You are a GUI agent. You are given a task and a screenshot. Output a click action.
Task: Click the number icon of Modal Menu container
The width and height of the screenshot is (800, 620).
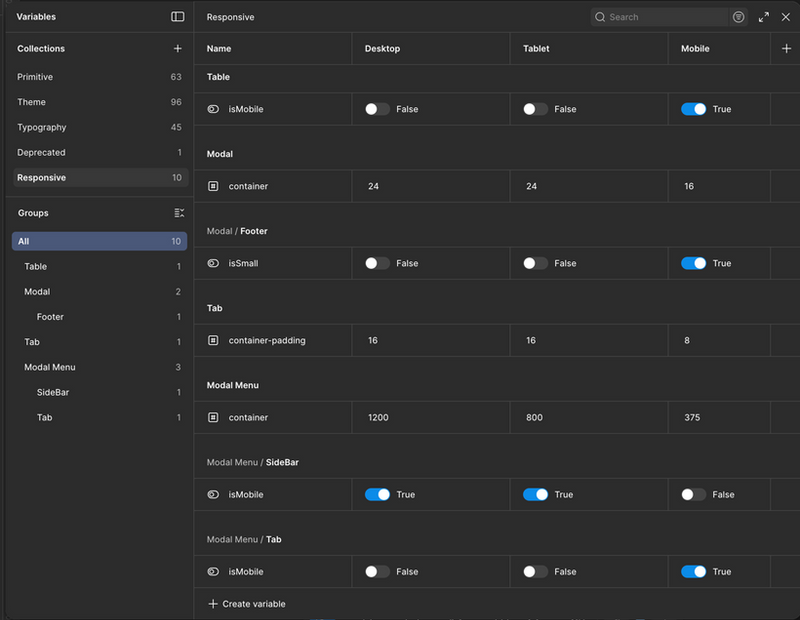[x=213, y=417]
